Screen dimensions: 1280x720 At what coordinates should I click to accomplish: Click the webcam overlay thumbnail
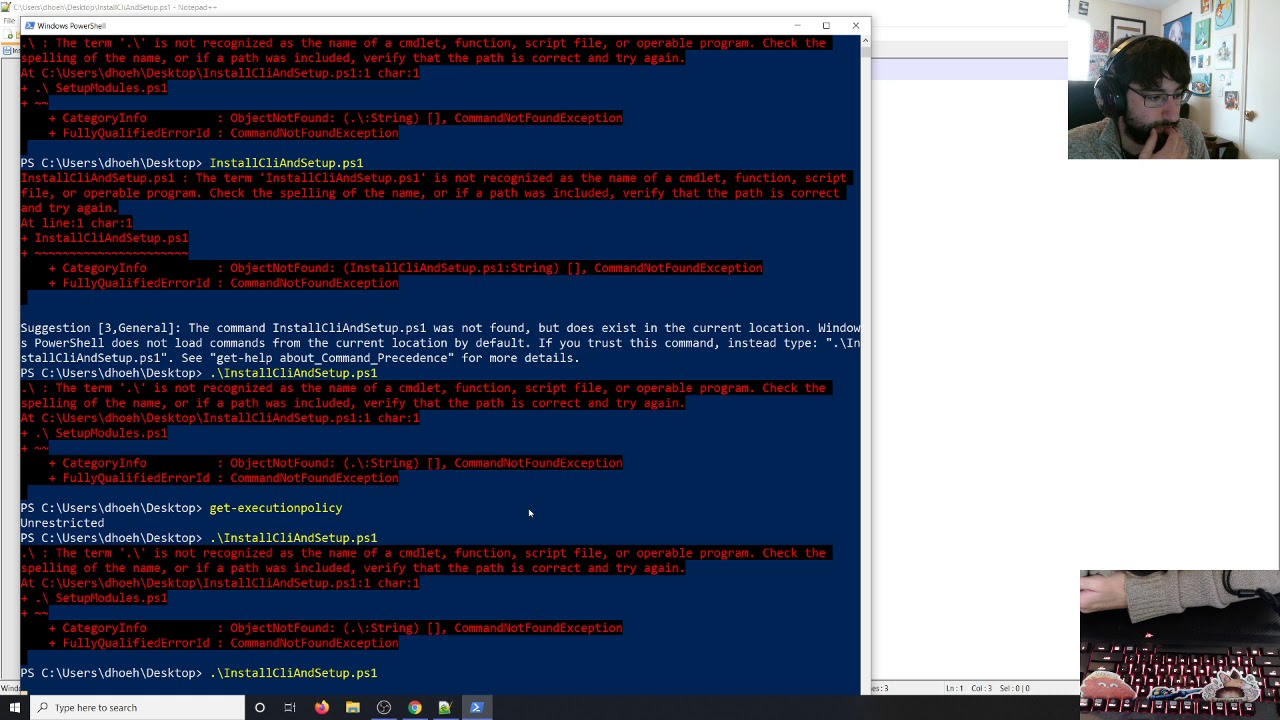pyautogui.click(x=1173, y=80)
